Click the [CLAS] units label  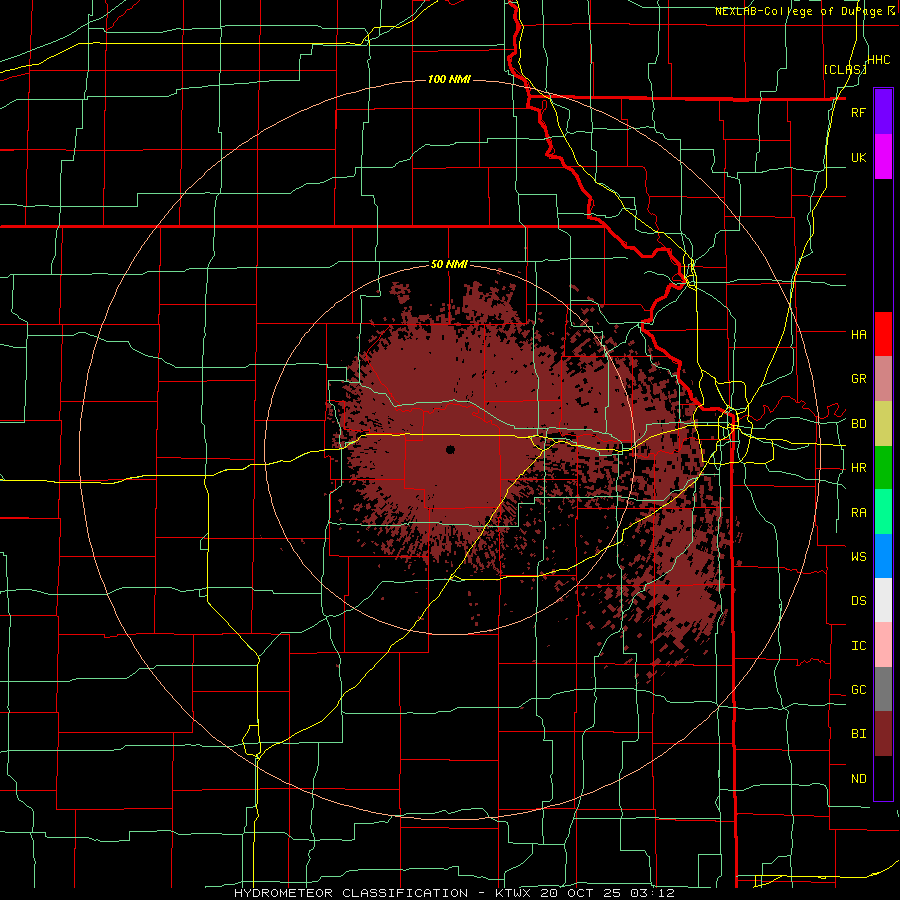point(845,69)
